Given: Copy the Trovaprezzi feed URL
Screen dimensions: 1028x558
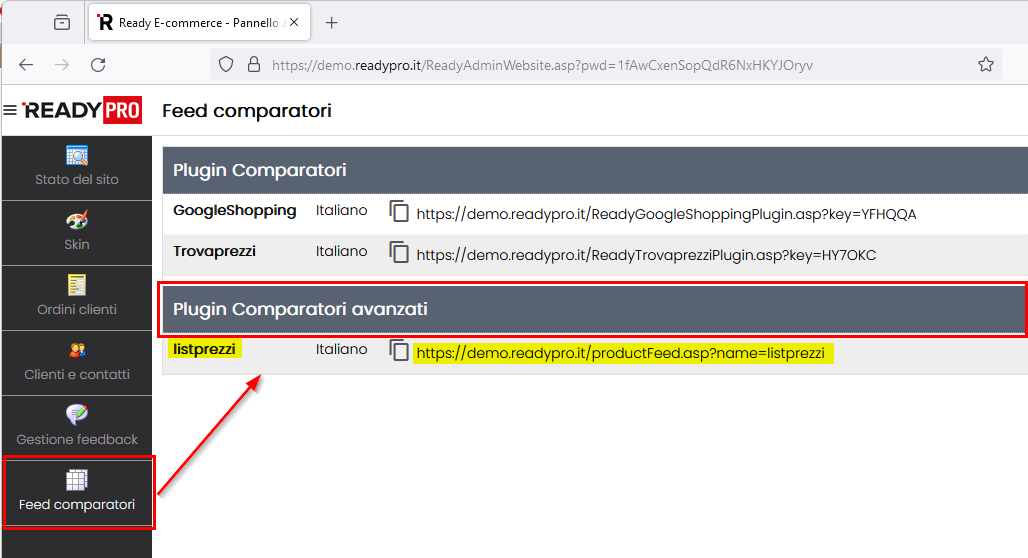Looking at the screenshot, I should 399,252.
